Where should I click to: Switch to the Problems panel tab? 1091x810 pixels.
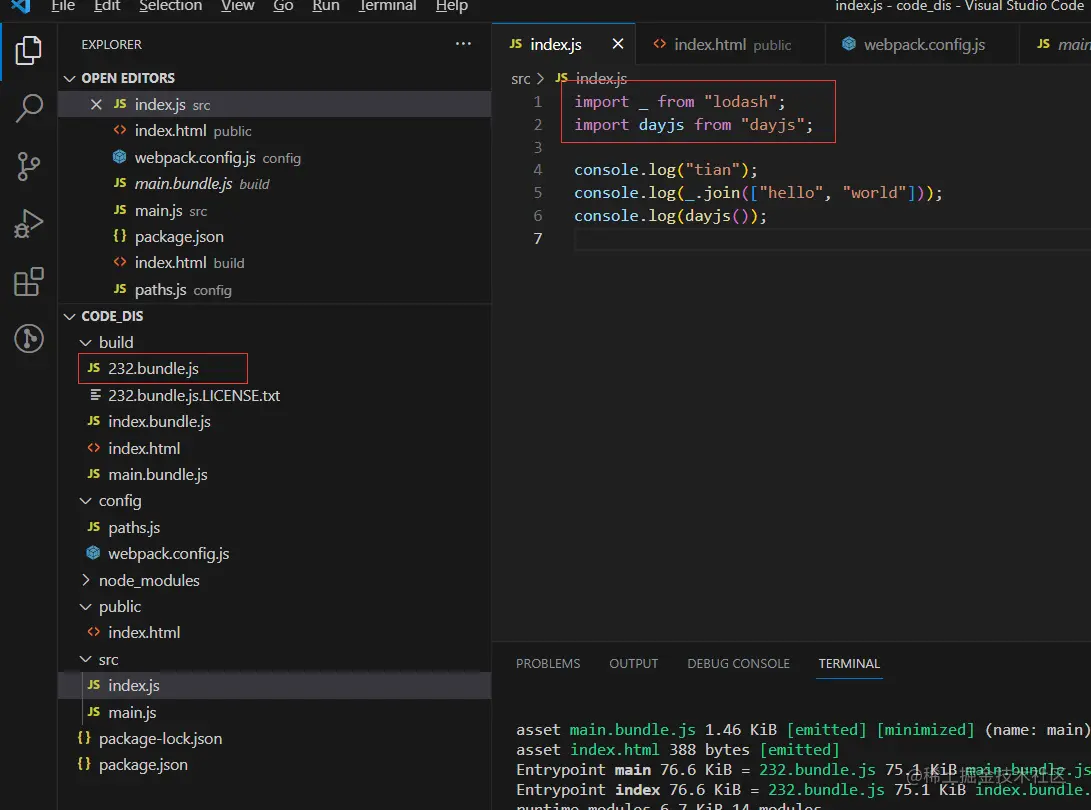point(547,663)
